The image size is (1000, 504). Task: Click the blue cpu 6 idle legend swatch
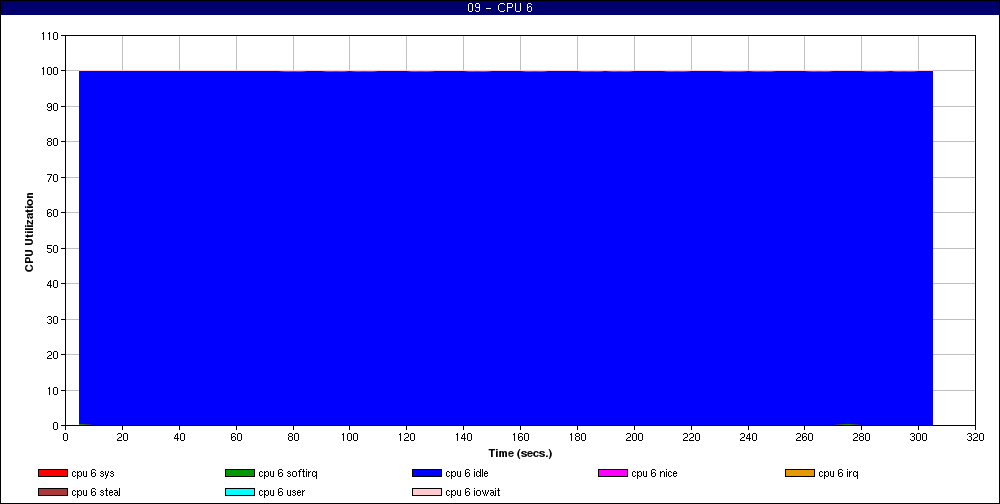click(427, 473)
